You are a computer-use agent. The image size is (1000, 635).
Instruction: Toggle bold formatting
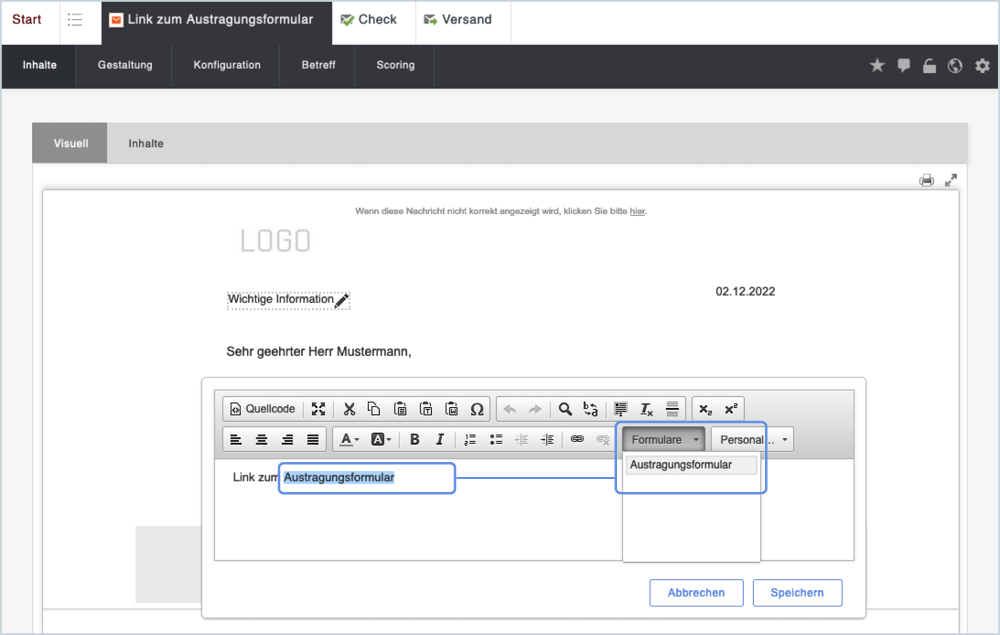coord(414,439)
